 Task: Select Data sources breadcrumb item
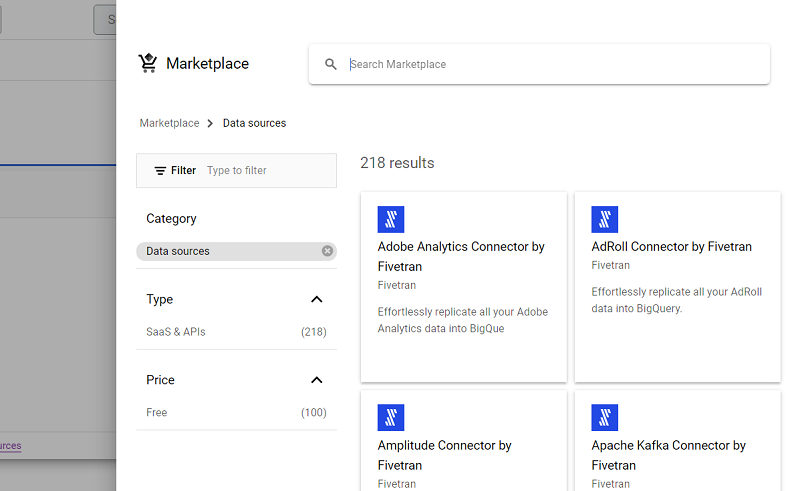(x=254, y=124)
